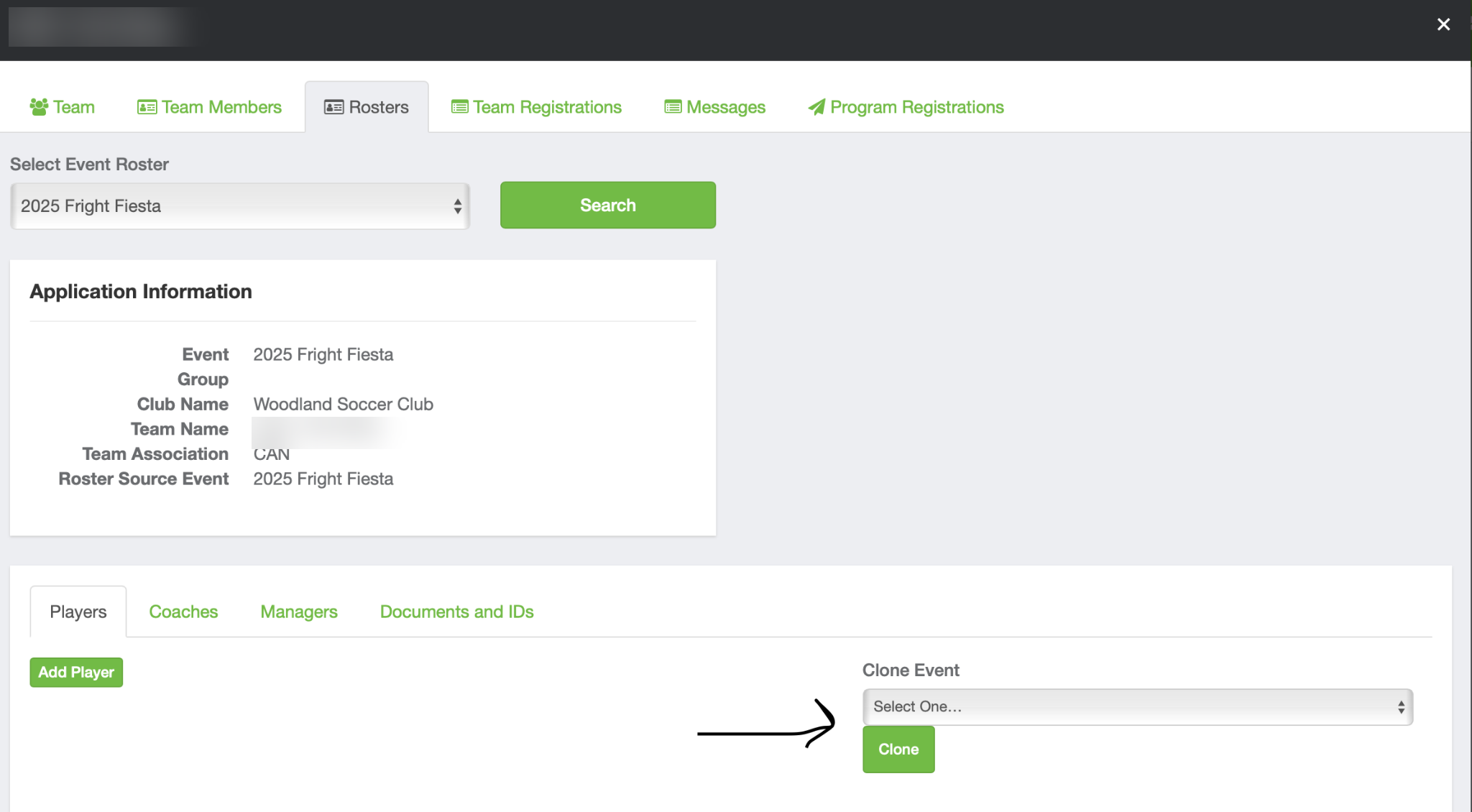Click the Club Name label
Image resolution: width=1472 pixels, height=812 pixels.
click(x=183, y=405)
